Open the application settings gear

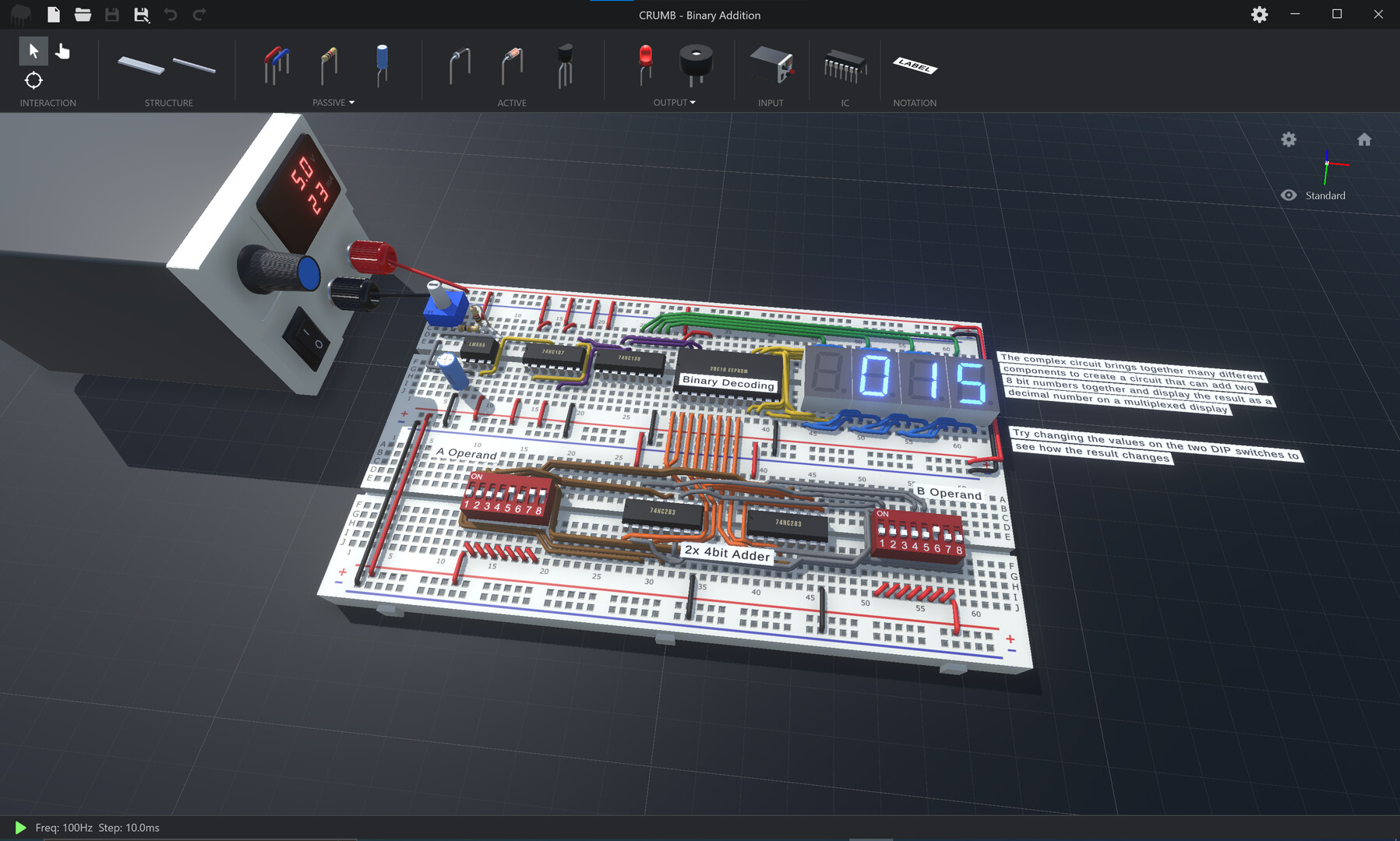[1258, 14]
